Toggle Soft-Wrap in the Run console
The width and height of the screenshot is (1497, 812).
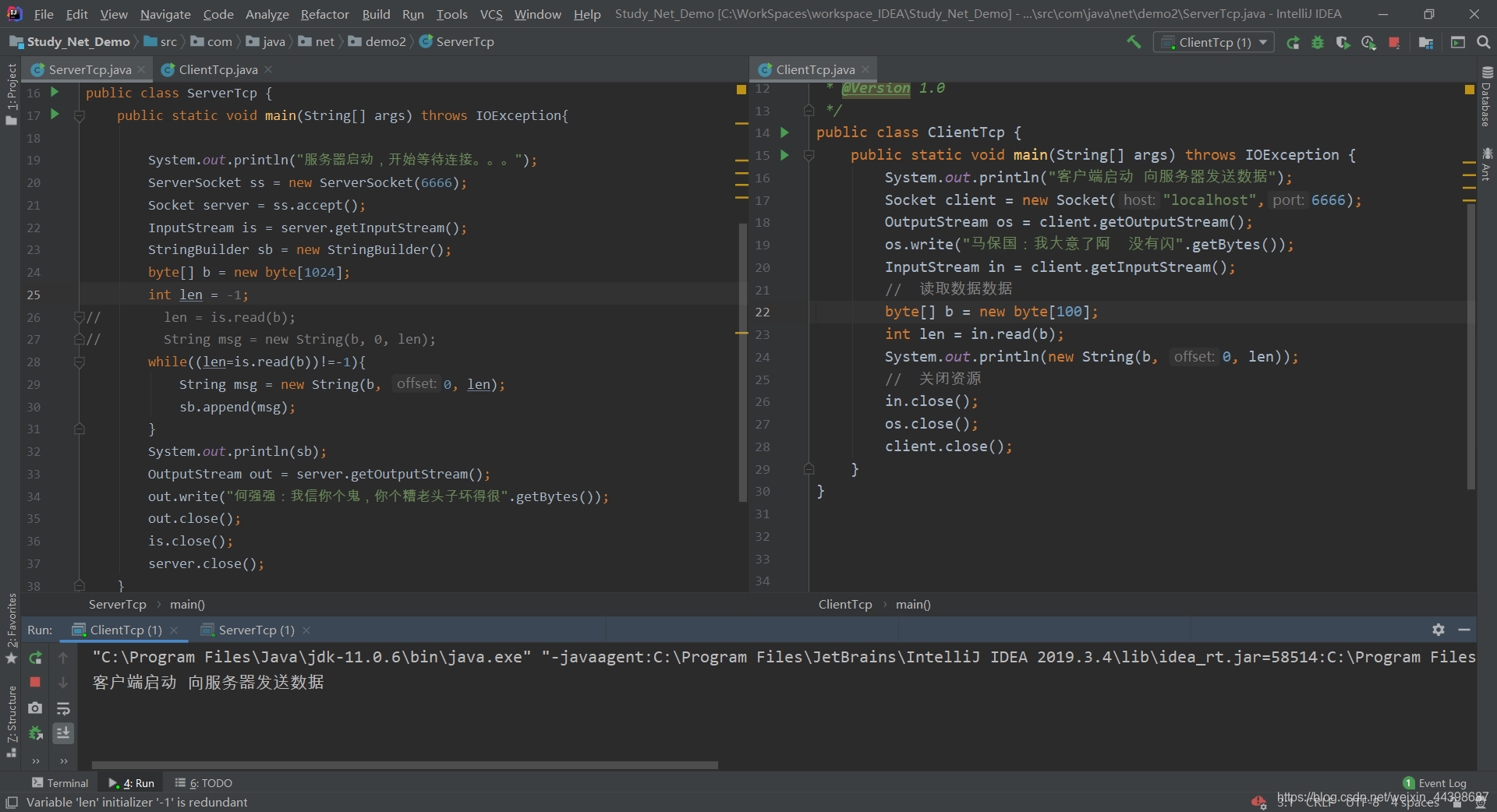coord(63,708)
